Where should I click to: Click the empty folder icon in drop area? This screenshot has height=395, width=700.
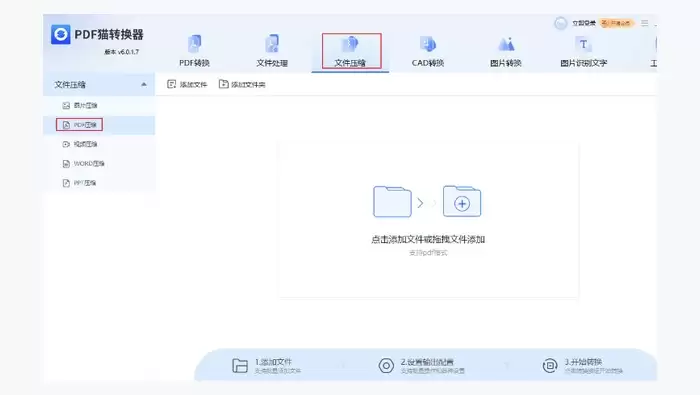click(392, 202)
